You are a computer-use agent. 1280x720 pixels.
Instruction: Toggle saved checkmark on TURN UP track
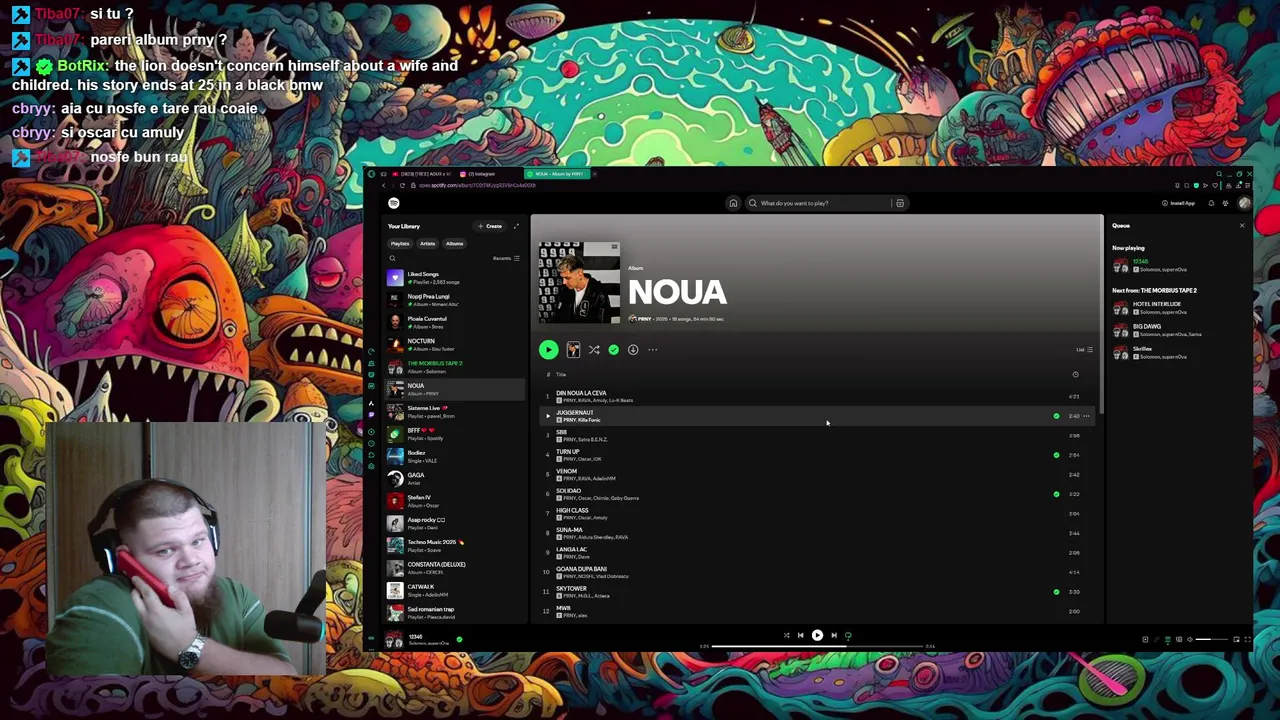tap(1056, 455)
